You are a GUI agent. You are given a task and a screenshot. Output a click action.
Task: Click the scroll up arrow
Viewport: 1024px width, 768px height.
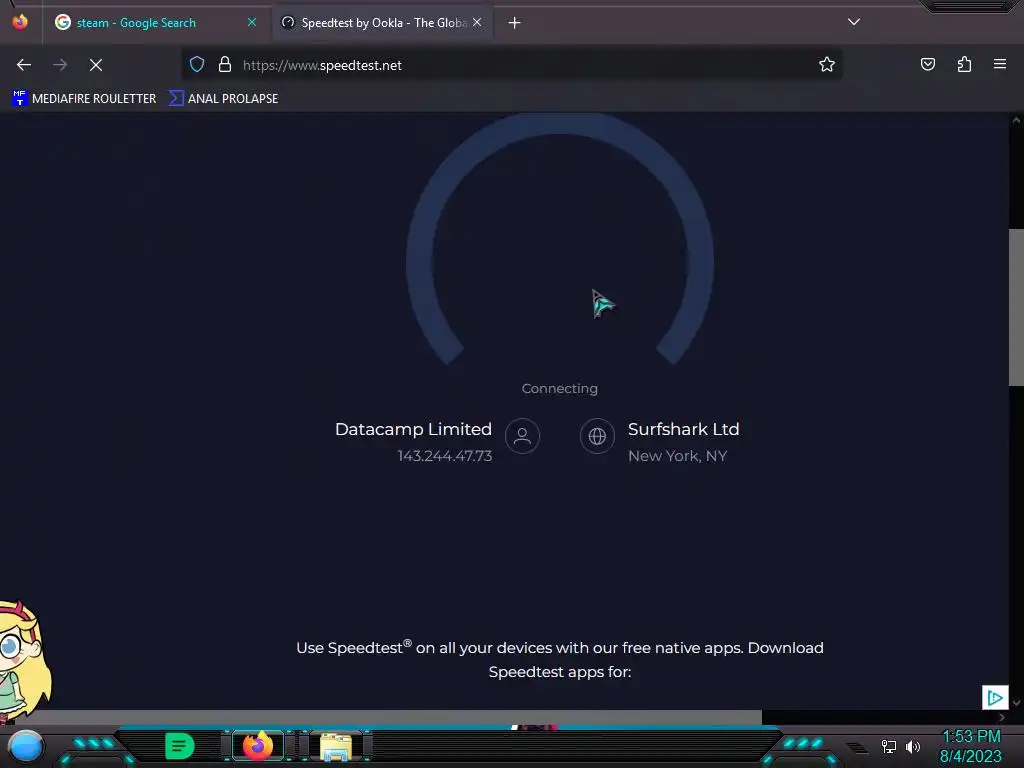click(x=1016, y=120)
